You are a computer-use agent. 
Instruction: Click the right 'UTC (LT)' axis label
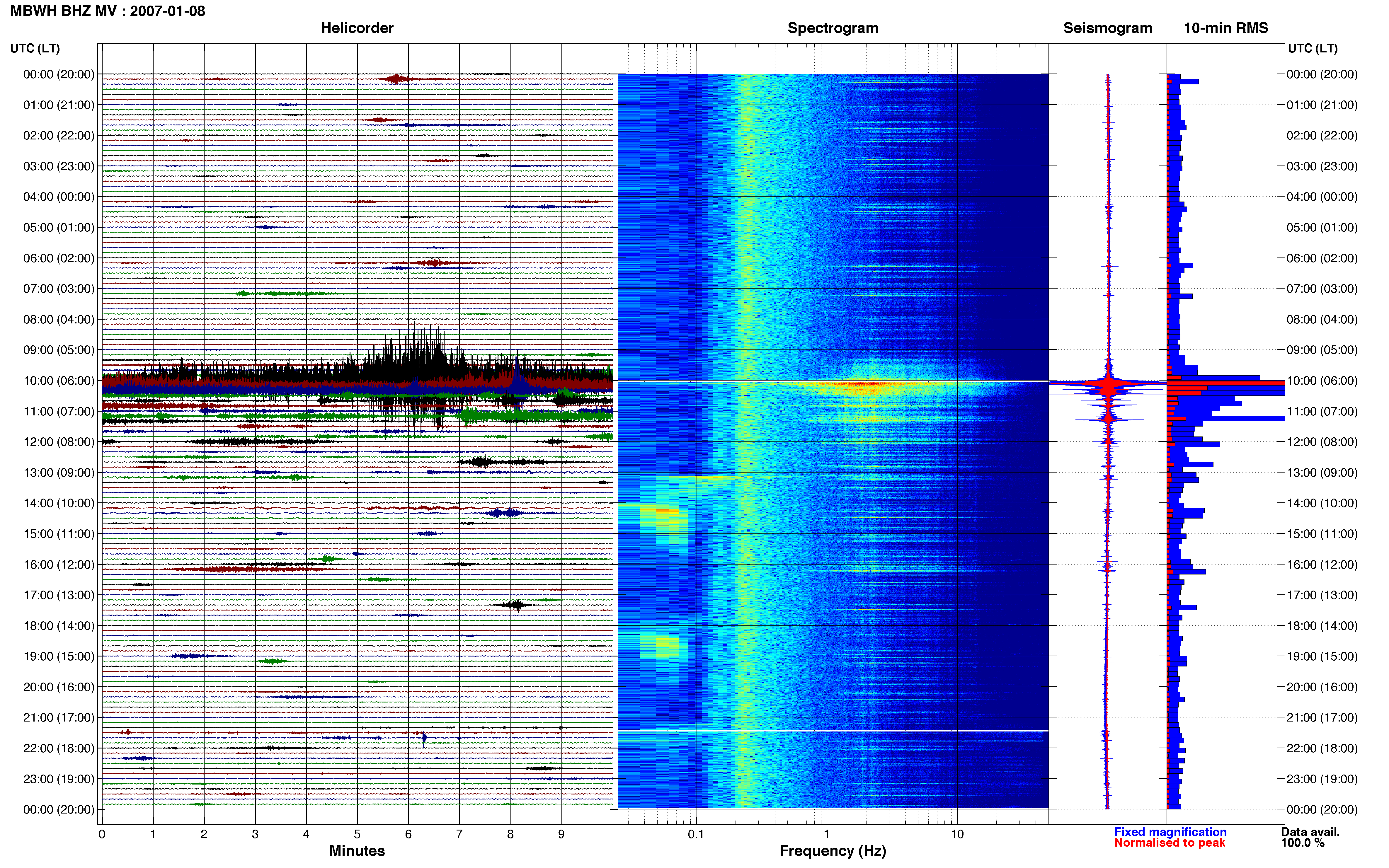1312,48
